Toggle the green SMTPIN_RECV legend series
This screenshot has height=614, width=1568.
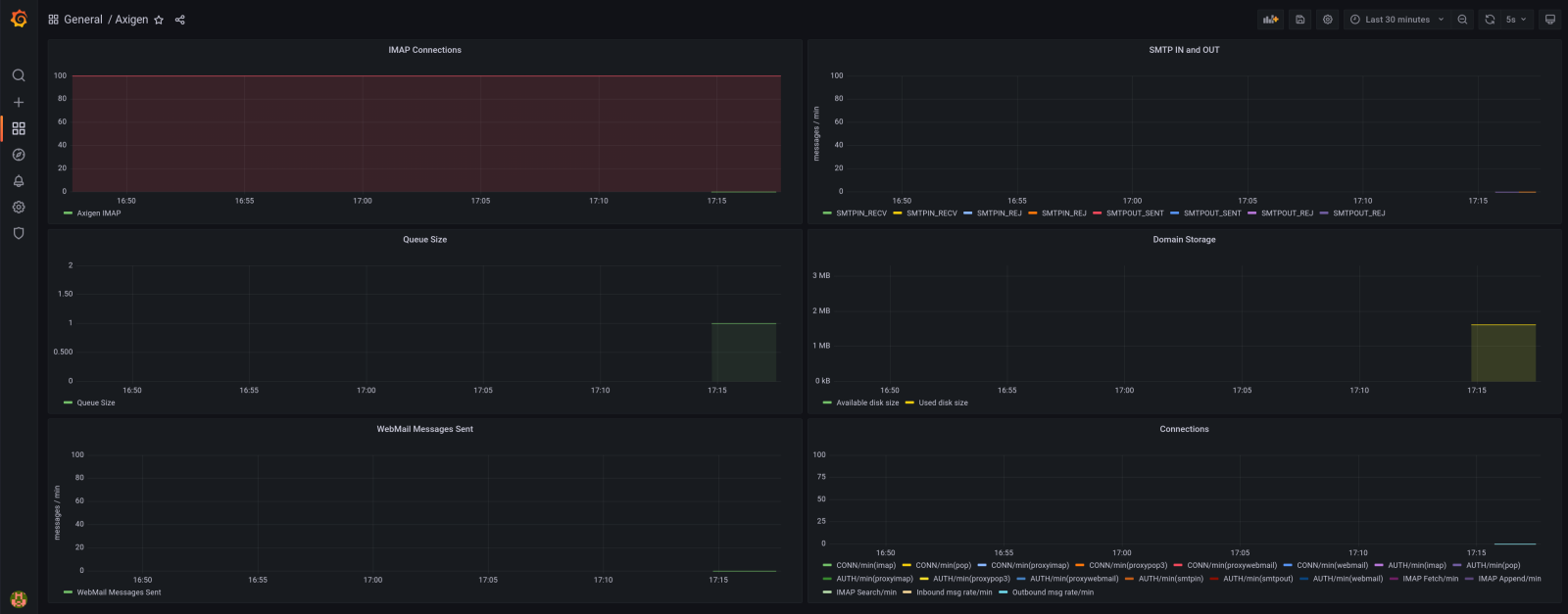coord(861,213)
